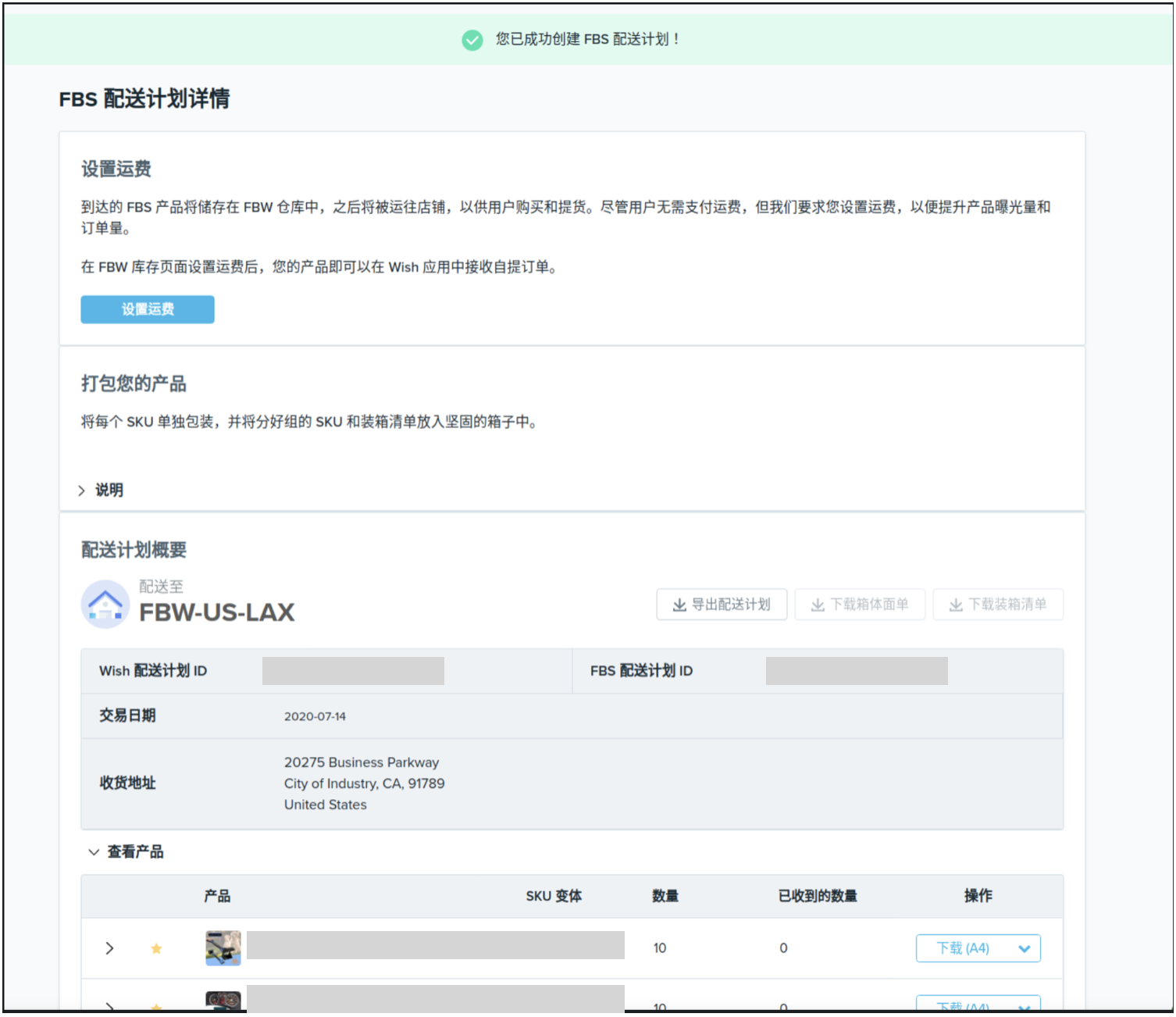Click the green success checkmark icon
This screenshot has height=1017, width=1176.
(x=472, y=40)
